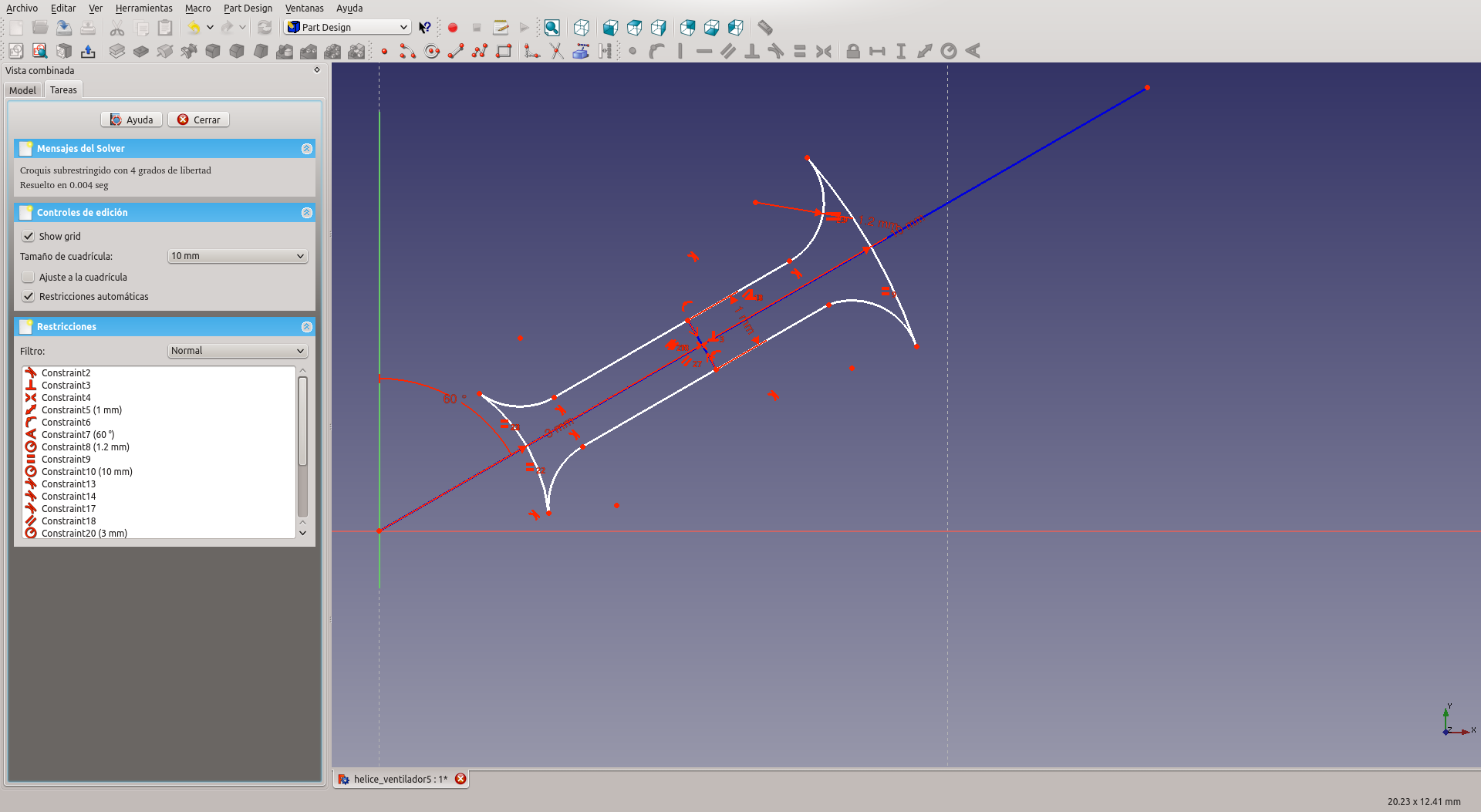Image resolution: width=1481 pixels, height=812 pixels.
Task: Collapse the Restricciones section
Action: (x=307, y=327)
